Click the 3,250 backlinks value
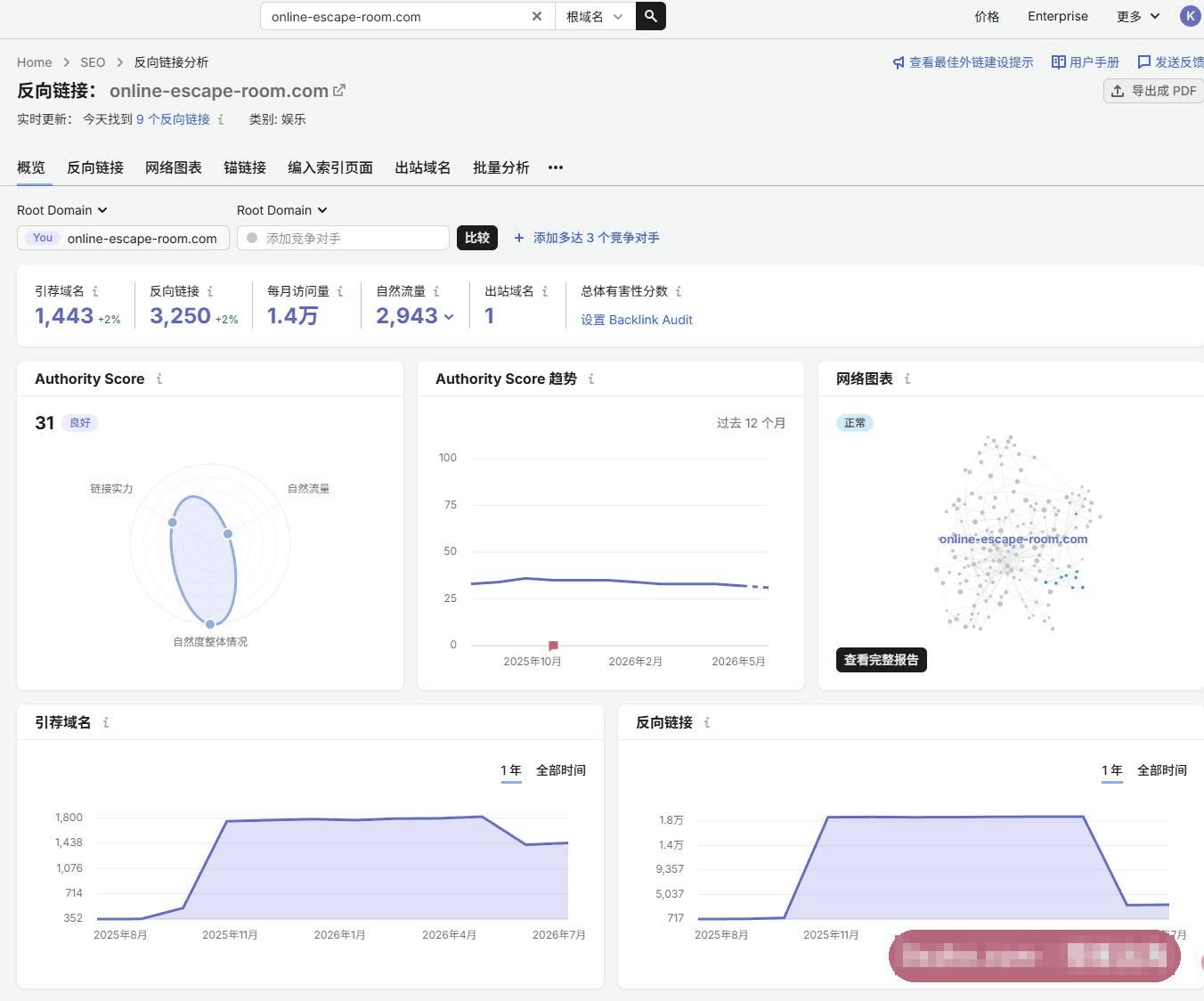This screenshot has height=1001, width=1204. coord(180,316)
